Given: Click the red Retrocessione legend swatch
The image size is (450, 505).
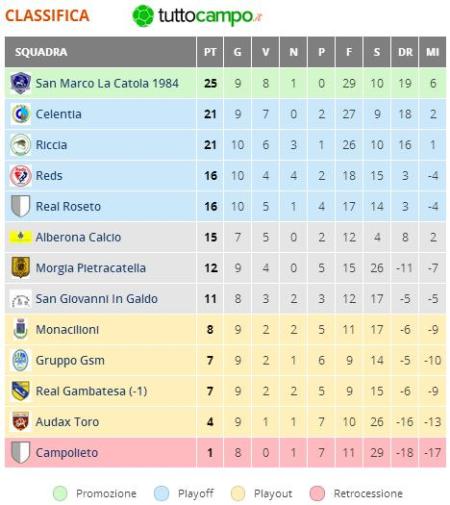Looking at the screenshot, I should click(x=317, y=493).
